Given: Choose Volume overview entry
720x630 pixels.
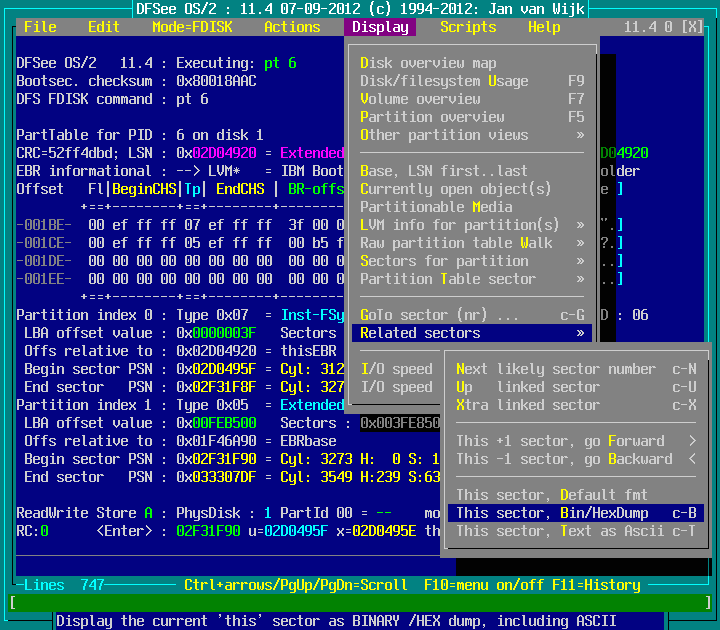Looking at the screenshot, I should [472, 99].
